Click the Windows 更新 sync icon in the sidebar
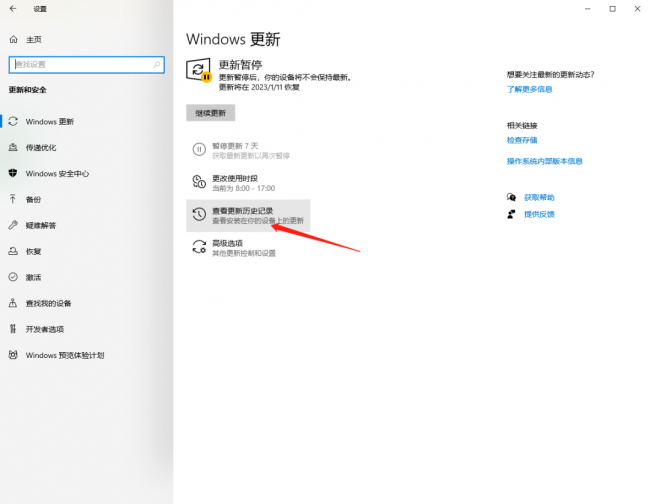 click(13, 121)
